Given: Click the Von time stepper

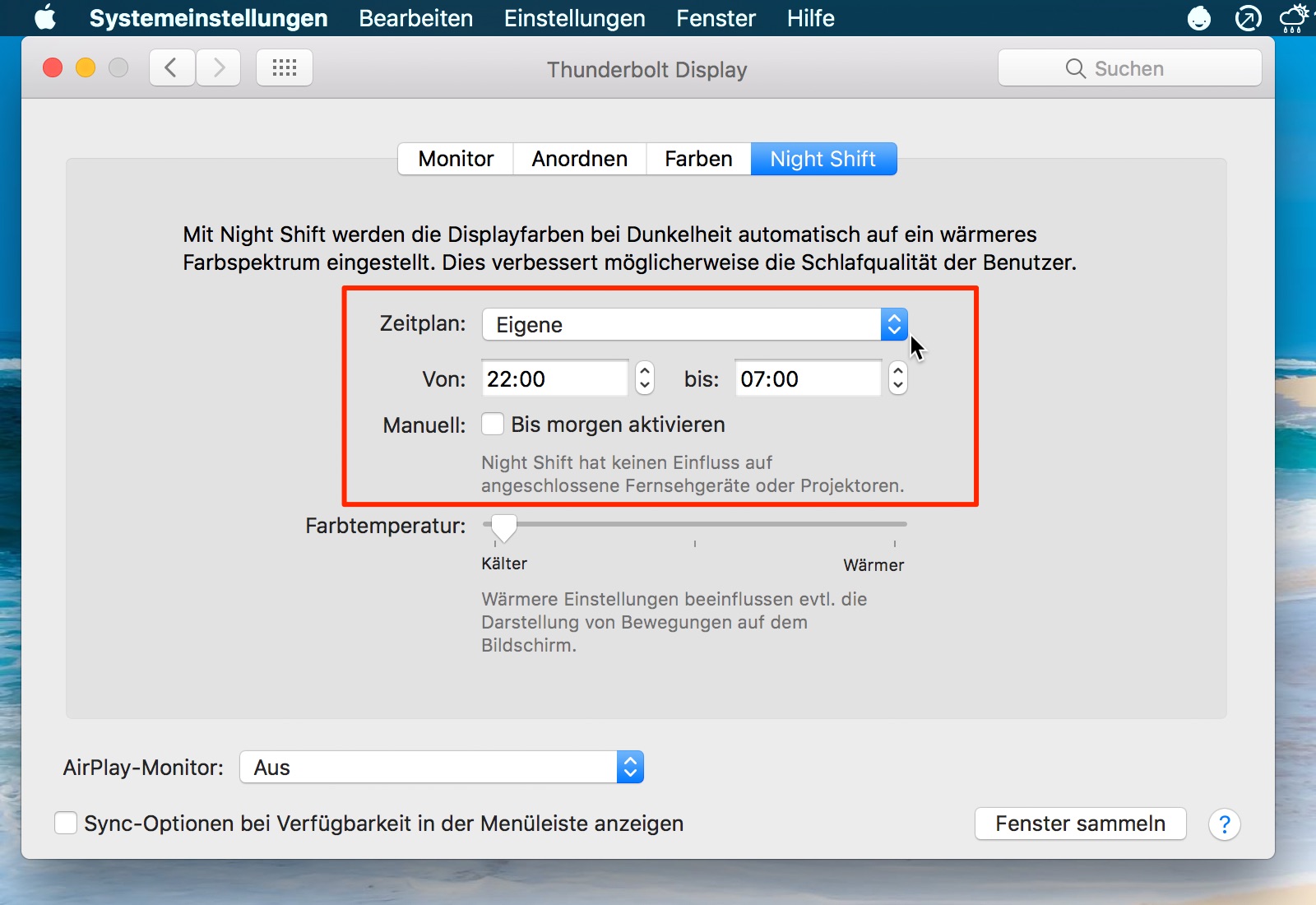Looking at the screenshot, I should (645, 378).
